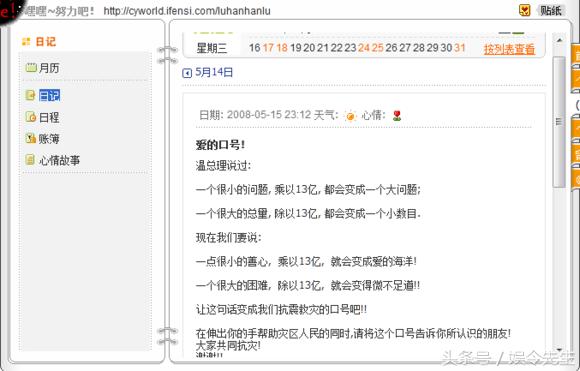
Task: Select day 18 in calendar strip
Action: click(282, 48)
